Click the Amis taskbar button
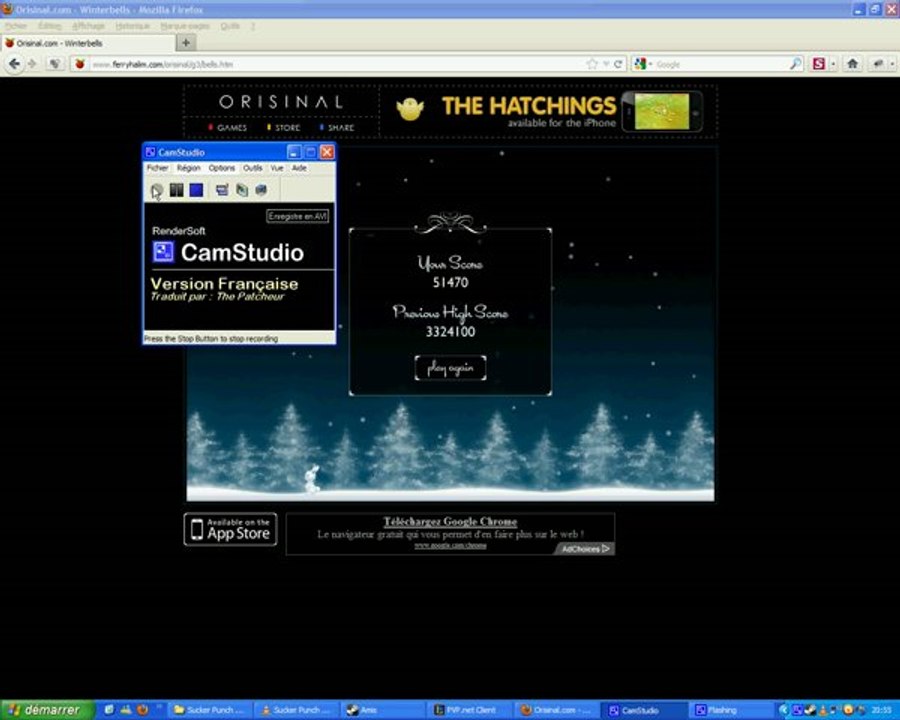This screenshot has height=720, width=900. pyautogui.click(x=382, y=710)
